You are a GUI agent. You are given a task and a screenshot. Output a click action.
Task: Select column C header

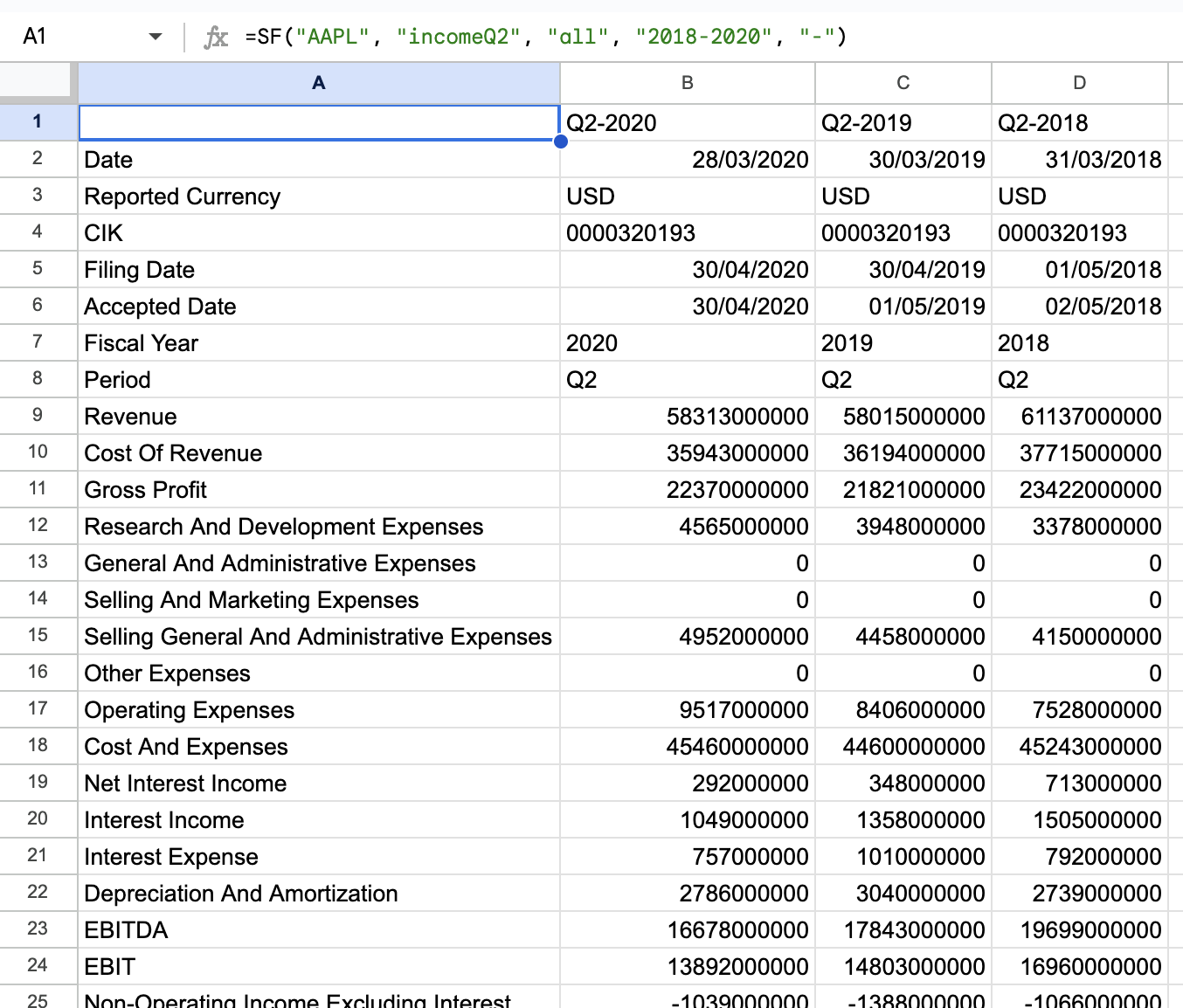pyautogui.click(x=903, y=83)
